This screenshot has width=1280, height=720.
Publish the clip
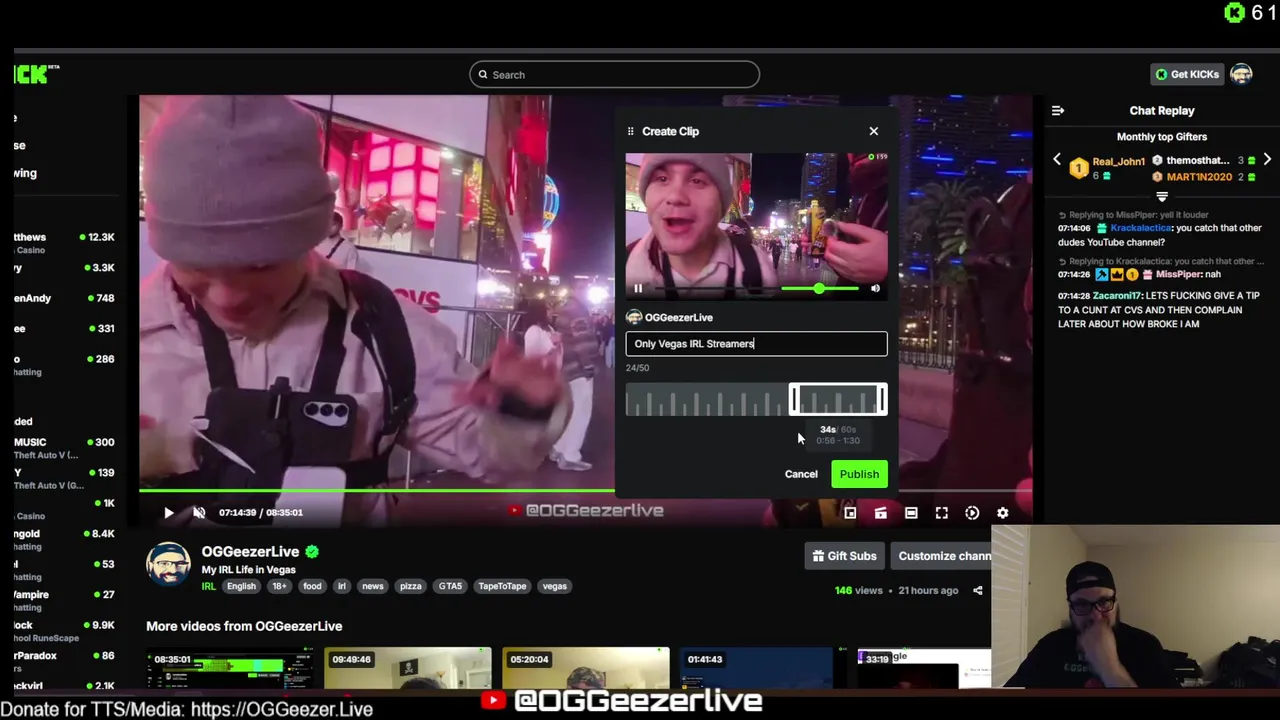pos(859,474)
